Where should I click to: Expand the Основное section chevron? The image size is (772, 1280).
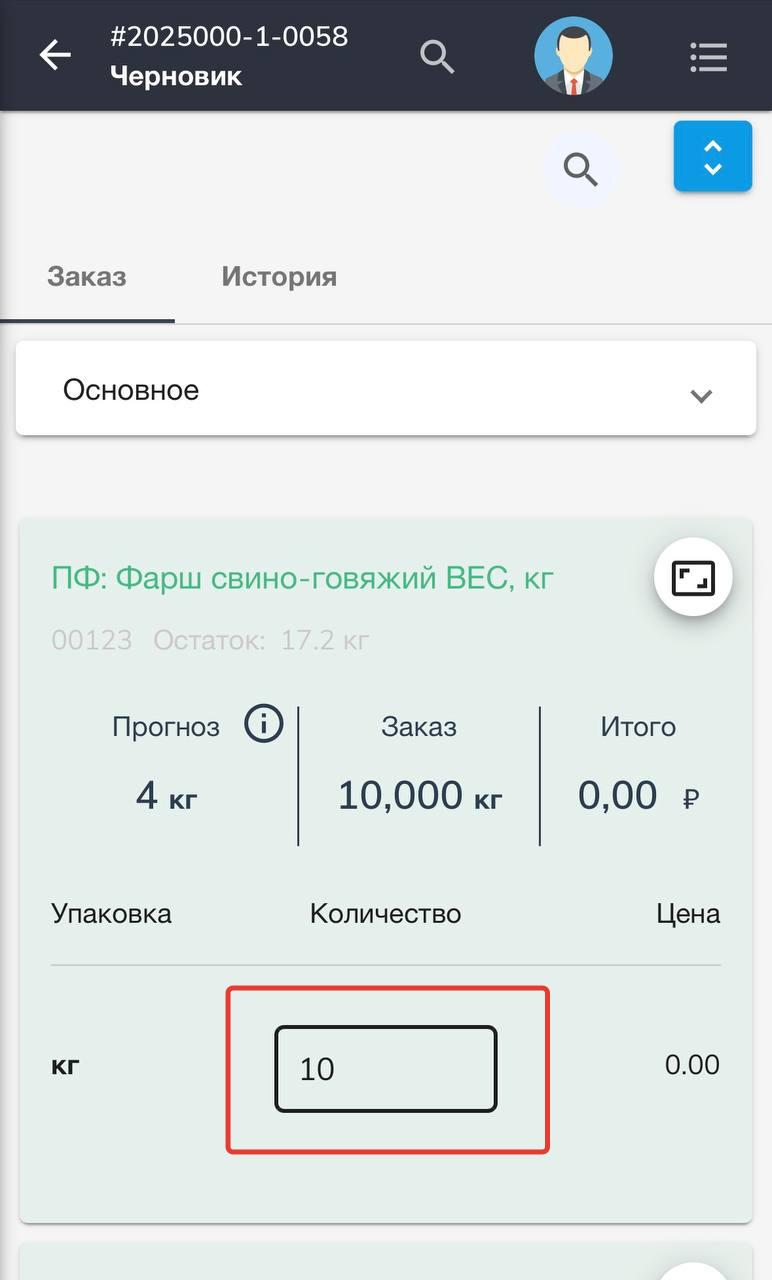701,395
